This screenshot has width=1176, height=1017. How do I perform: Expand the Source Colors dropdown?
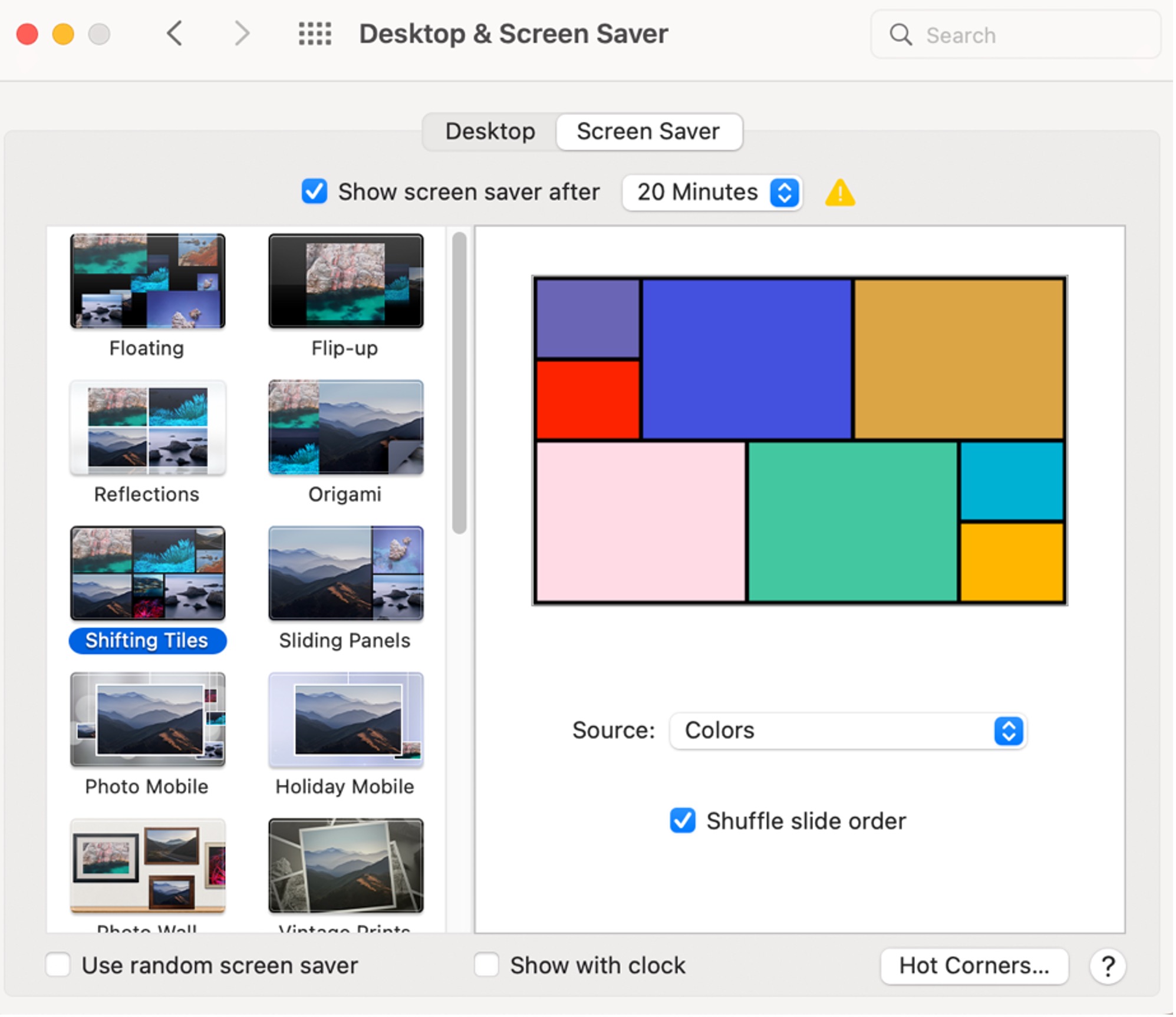(849, 731)
